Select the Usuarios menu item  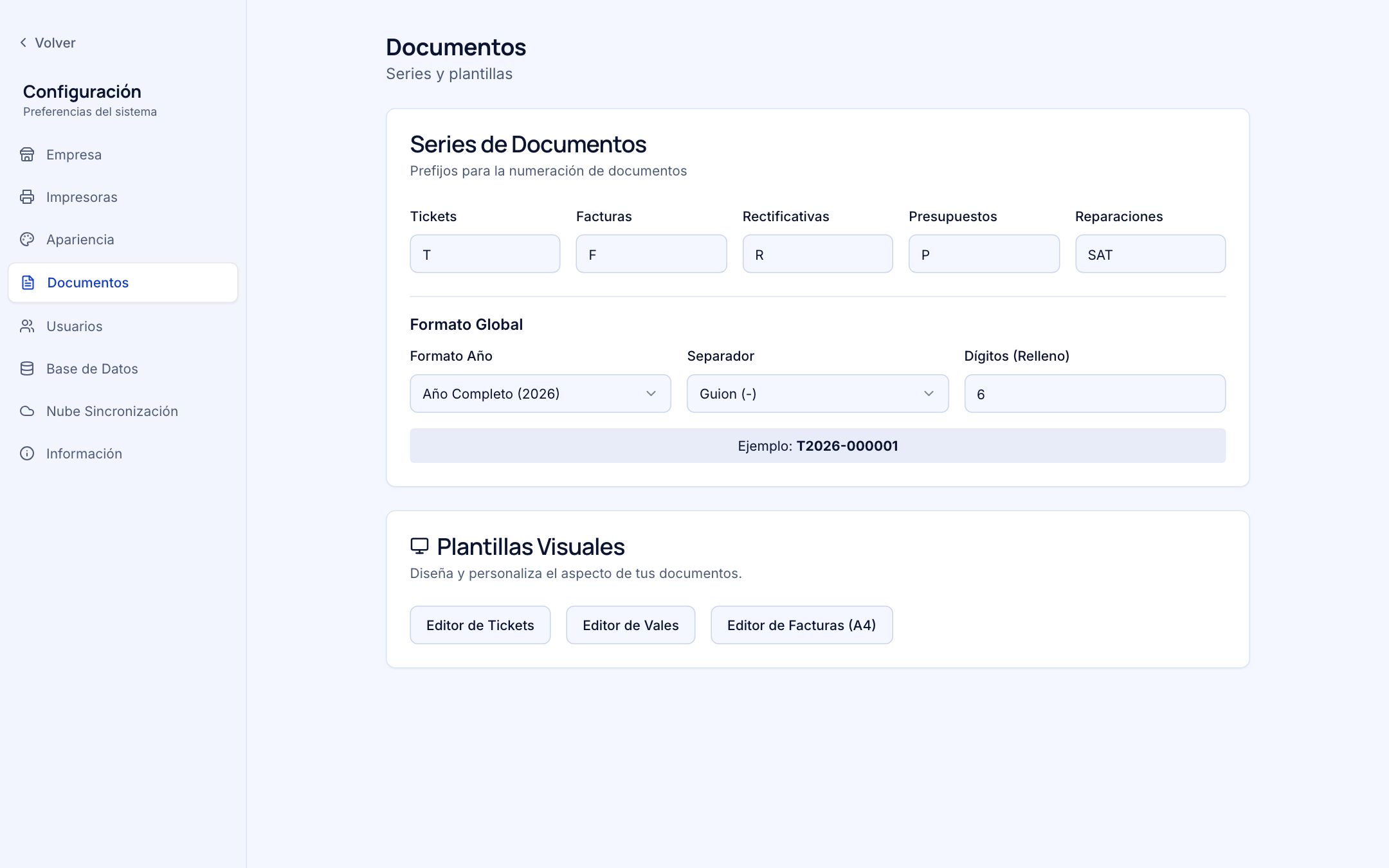(x=123, y=326)
